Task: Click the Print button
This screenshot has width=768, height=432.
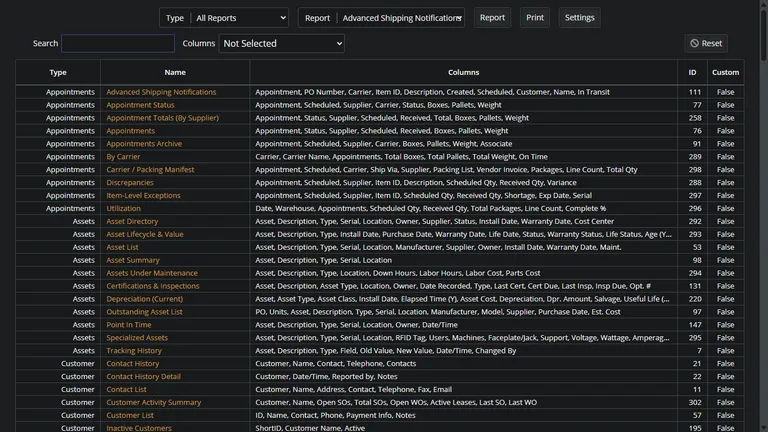Action: [535, 18]
